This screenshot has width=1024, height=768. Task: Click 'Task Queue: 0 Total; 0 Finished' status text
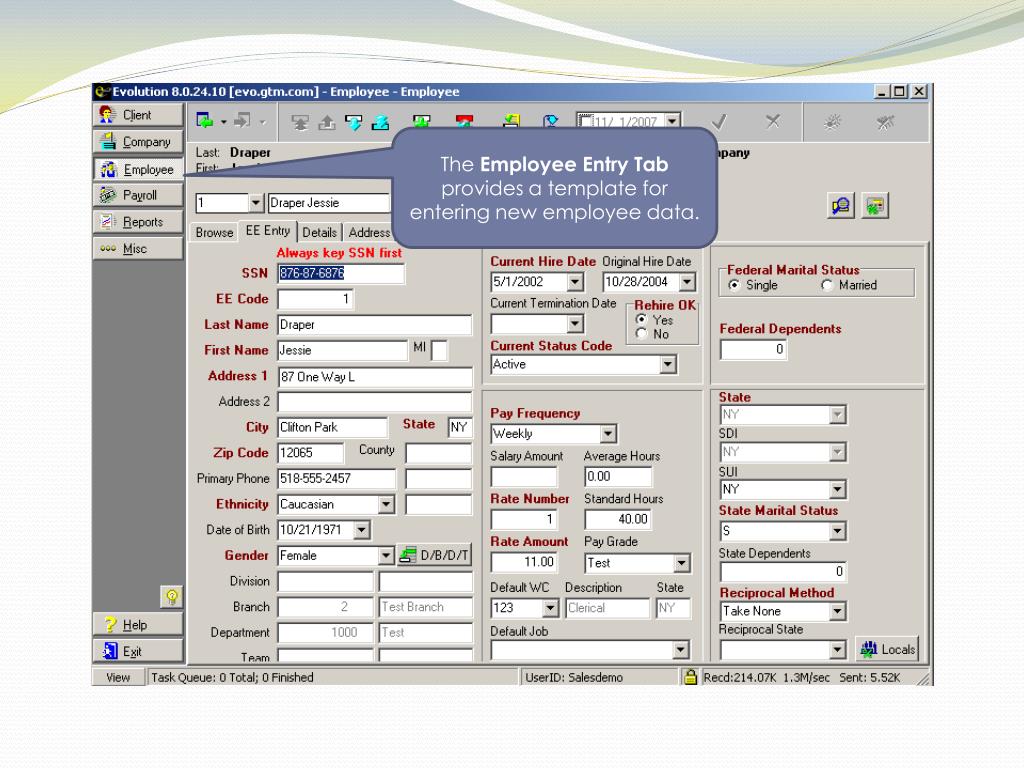[232, 677]
